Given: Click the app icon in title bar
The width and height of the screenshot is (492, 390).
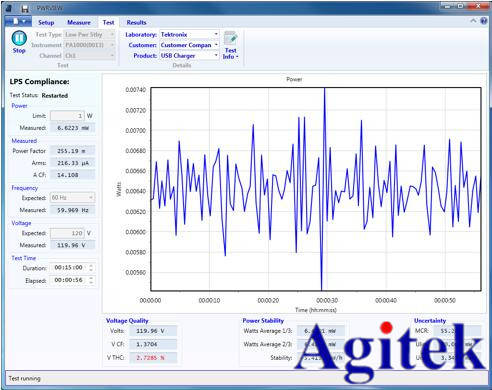Looking at the screenshot, I should pyautogui.click(x=9, y=8).
